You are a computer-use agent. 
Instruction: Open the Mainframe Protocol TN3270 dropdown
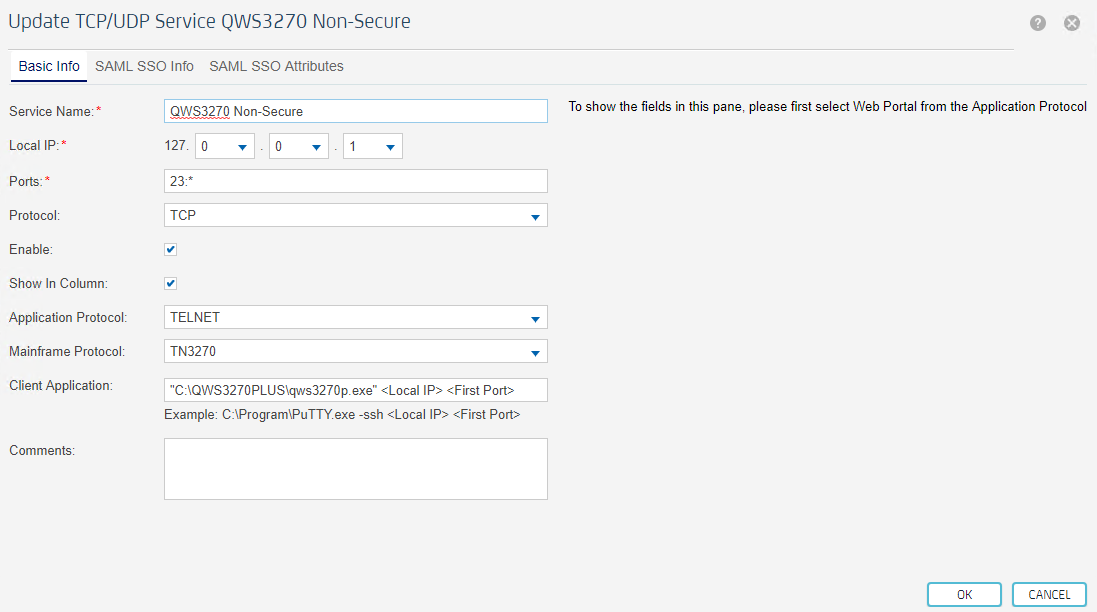tap(355, 351)
